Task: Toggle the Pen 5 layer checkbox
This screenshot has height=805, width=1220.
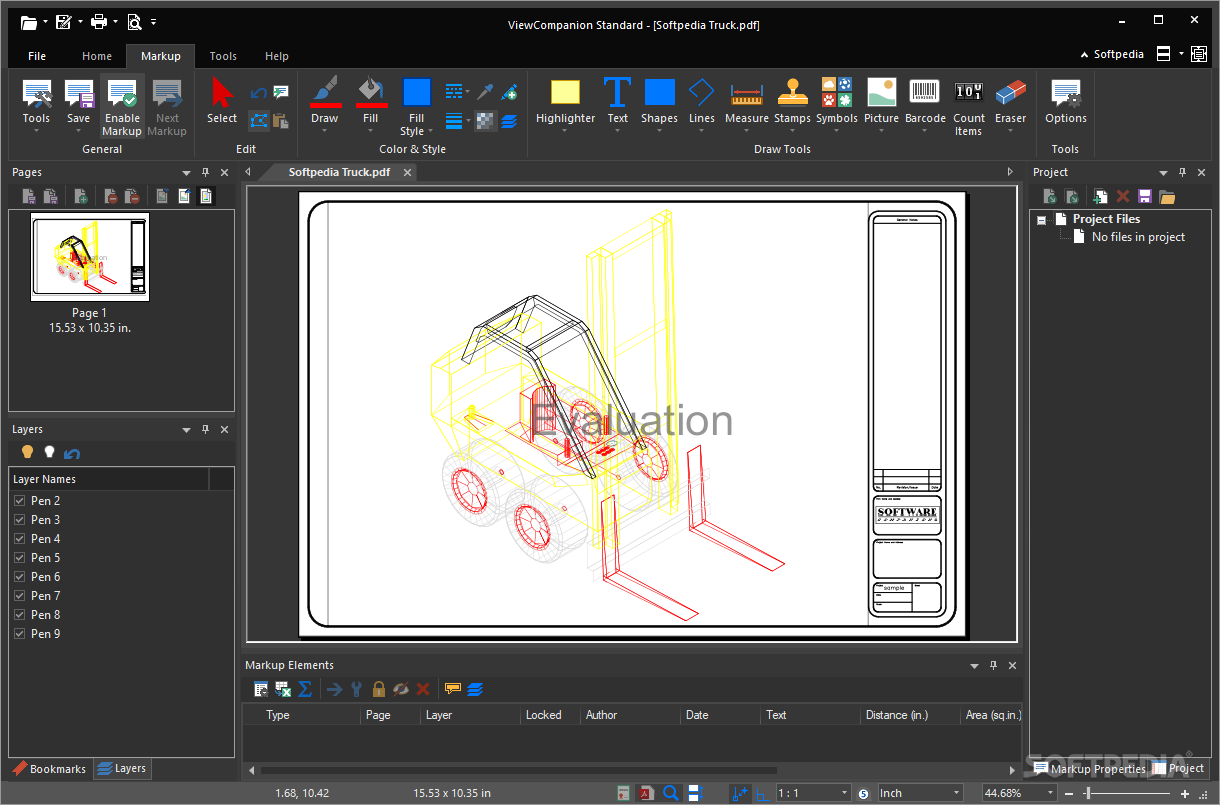Action: pos(19,558)
